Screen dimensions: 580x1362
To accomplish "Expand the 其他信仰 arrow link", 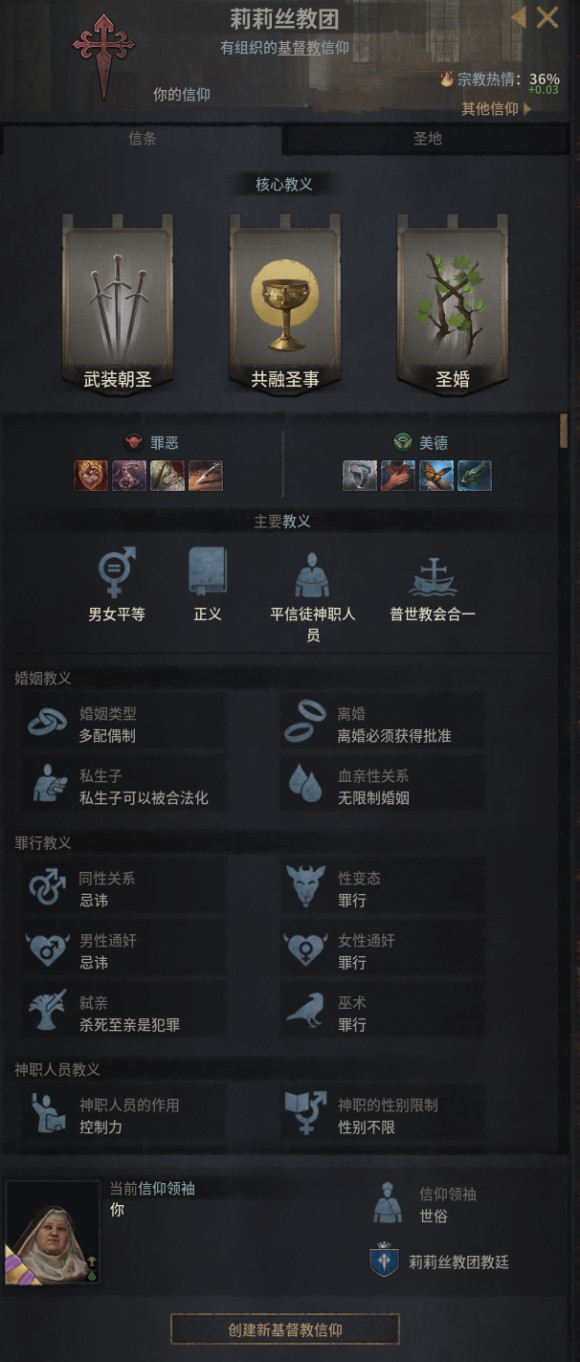I will [496, 109].
